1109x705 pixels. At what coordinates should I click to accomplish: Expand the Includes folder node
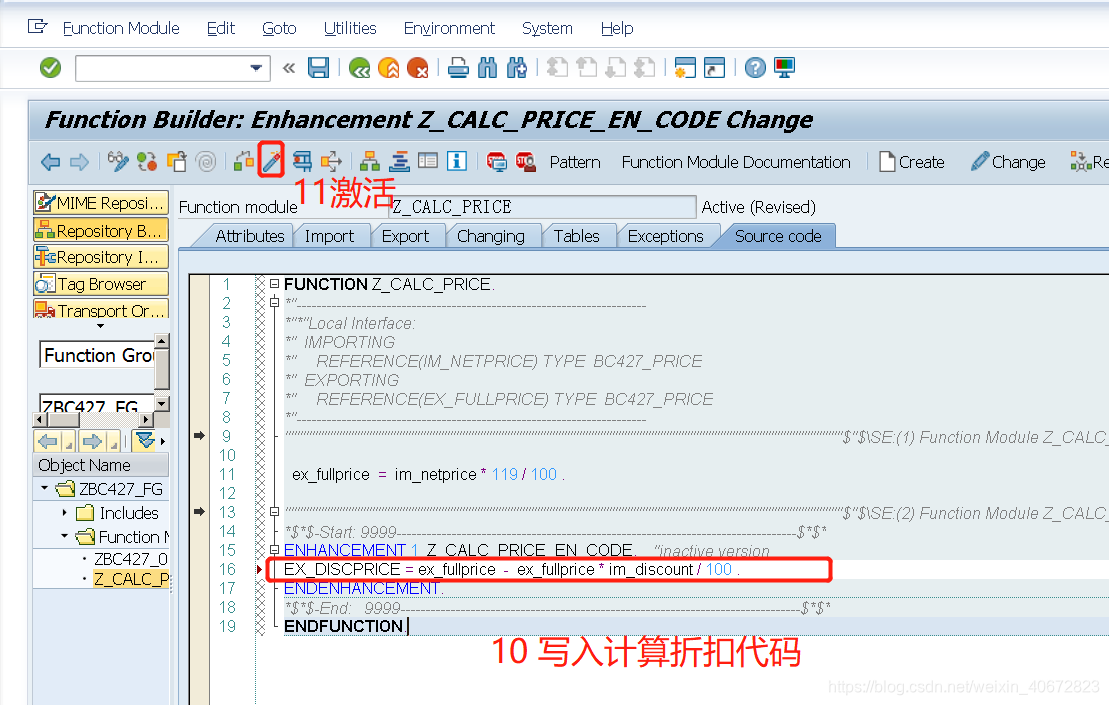(64, 513)
